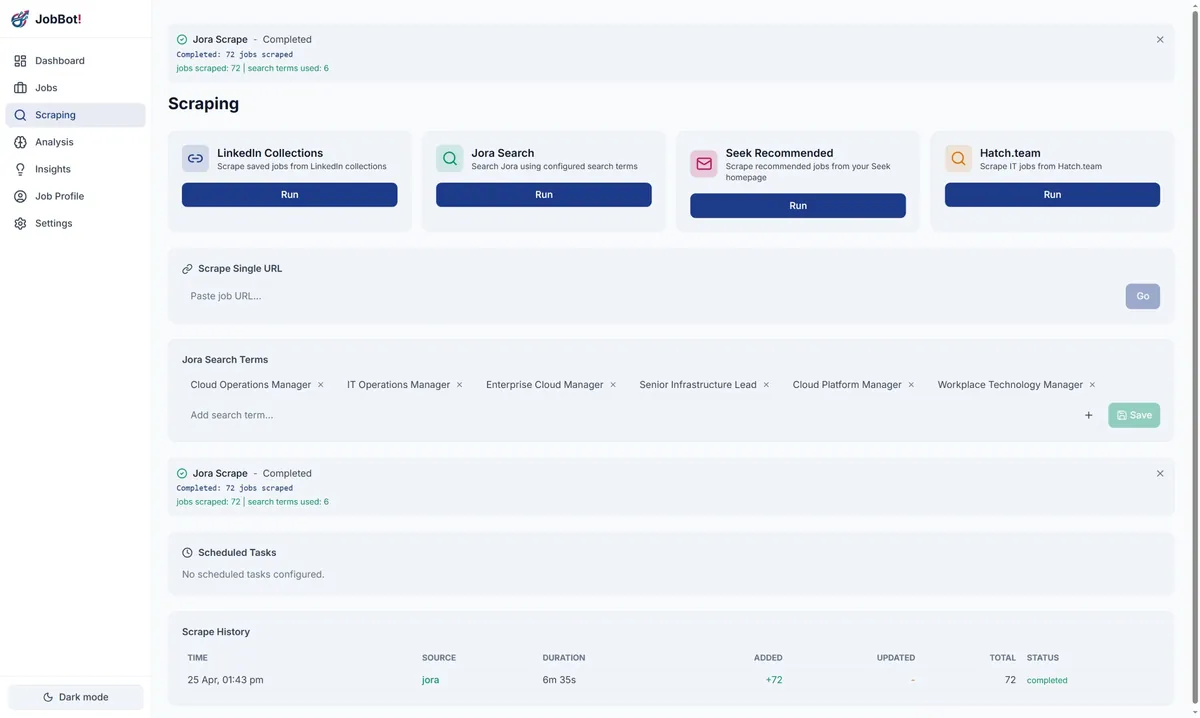Click the '25 Apr, 01:43 pm' history entry
The image size is (1200, 718).
225,680
